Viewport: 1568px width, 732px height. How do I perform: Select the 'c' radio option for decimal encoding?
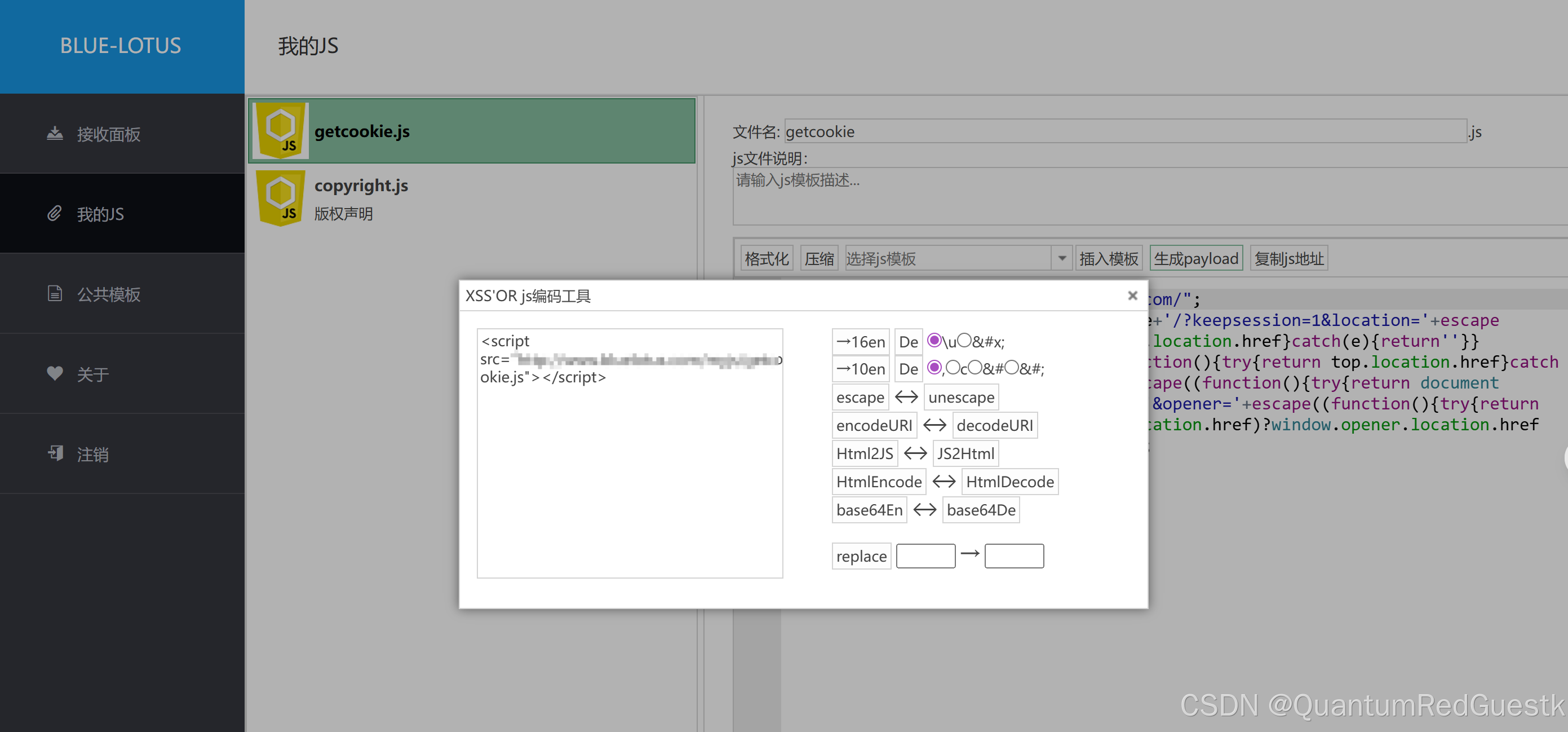[953, 367]
